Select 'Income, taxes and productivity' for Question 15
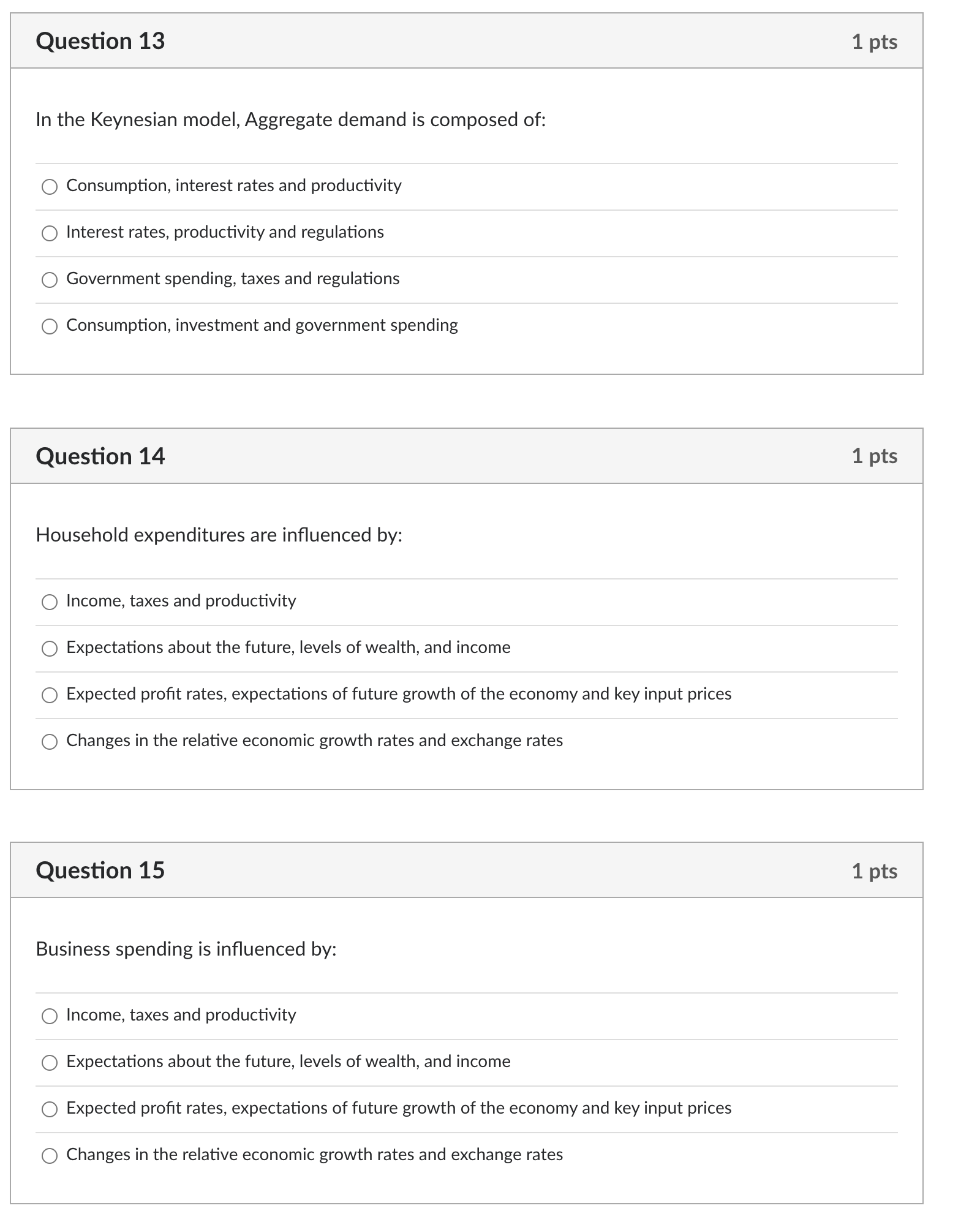980x1219 pixels. pyautogui.click(x=50, y=1017)
